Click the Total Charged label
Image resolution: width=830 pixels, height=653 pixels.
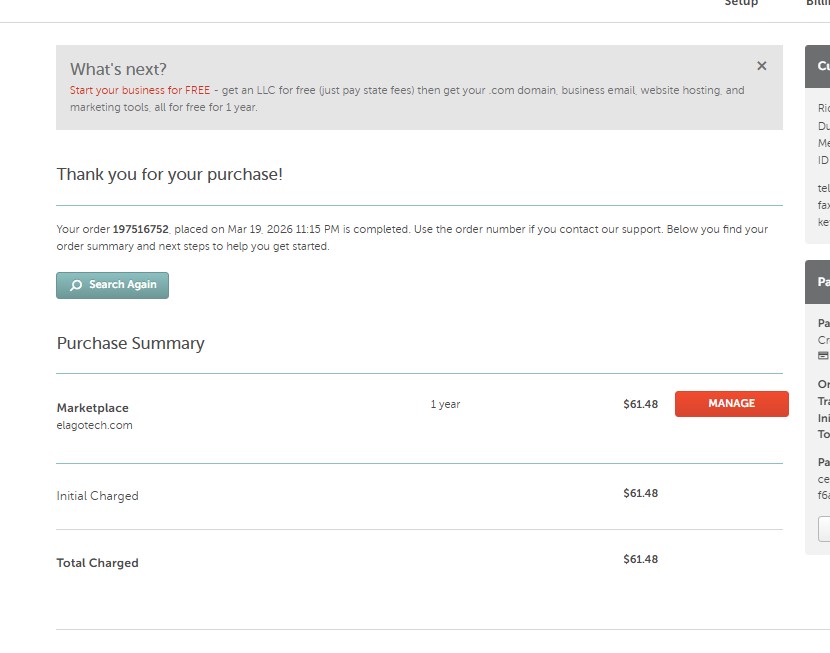pyautogui.click(x=97, y=563)
